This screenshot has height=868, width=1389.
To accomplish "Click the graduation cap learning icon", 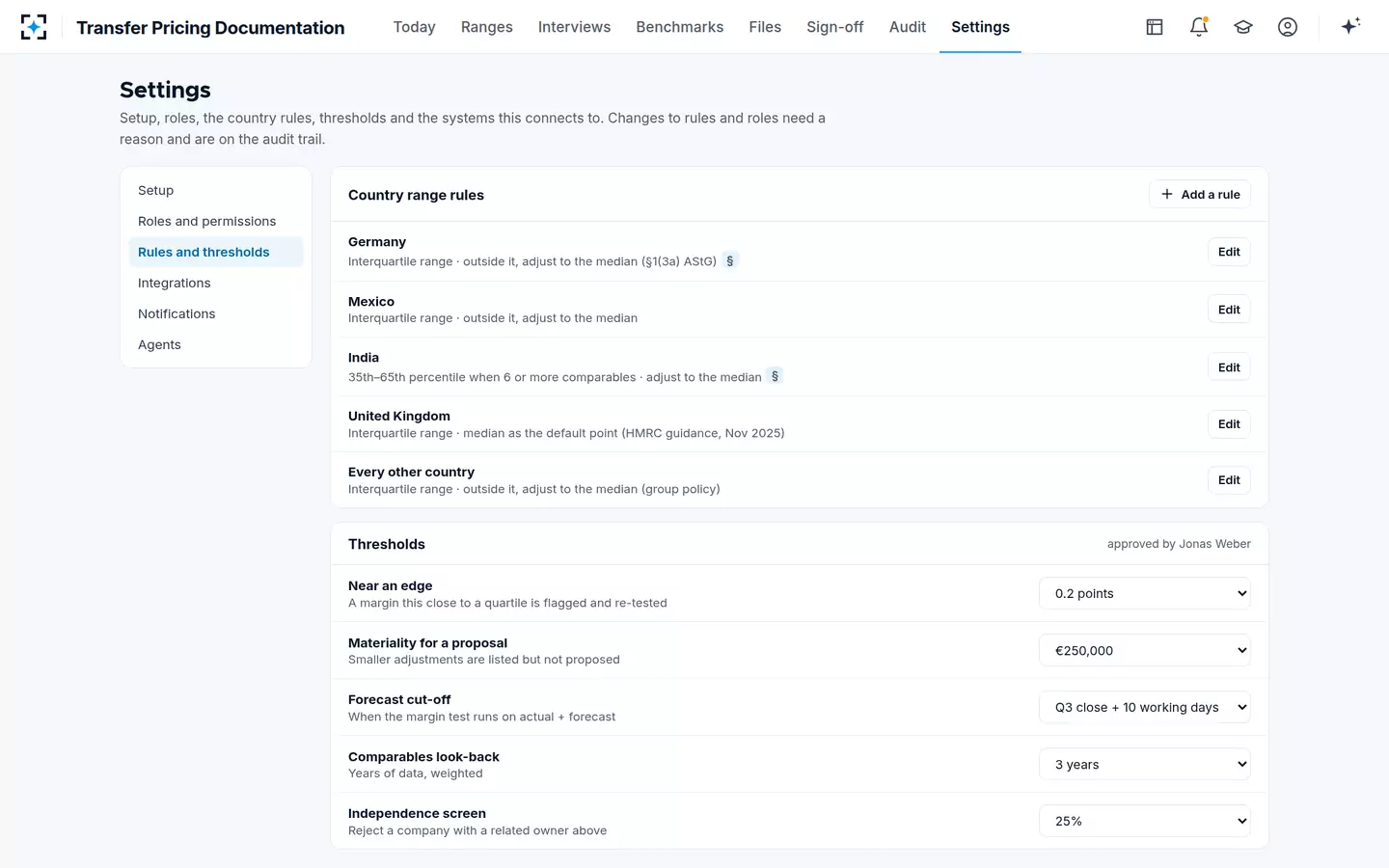I will click(1243, 27).
